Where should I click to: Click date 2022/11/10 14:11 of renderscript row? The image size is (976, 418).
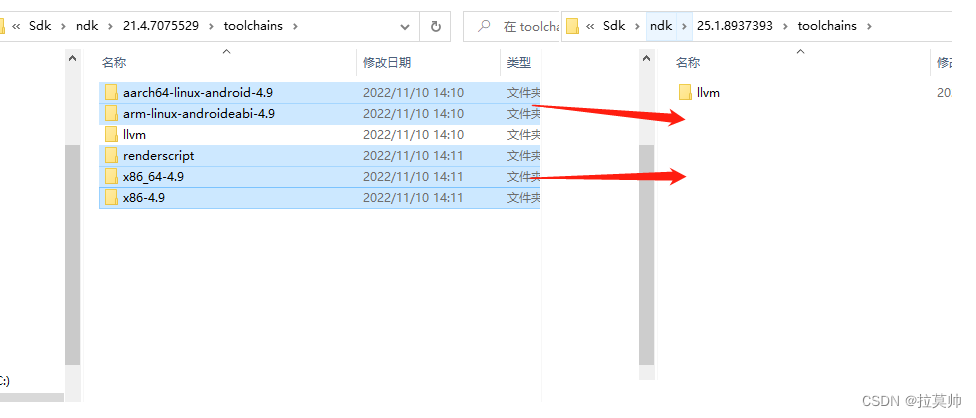(413, 156)
